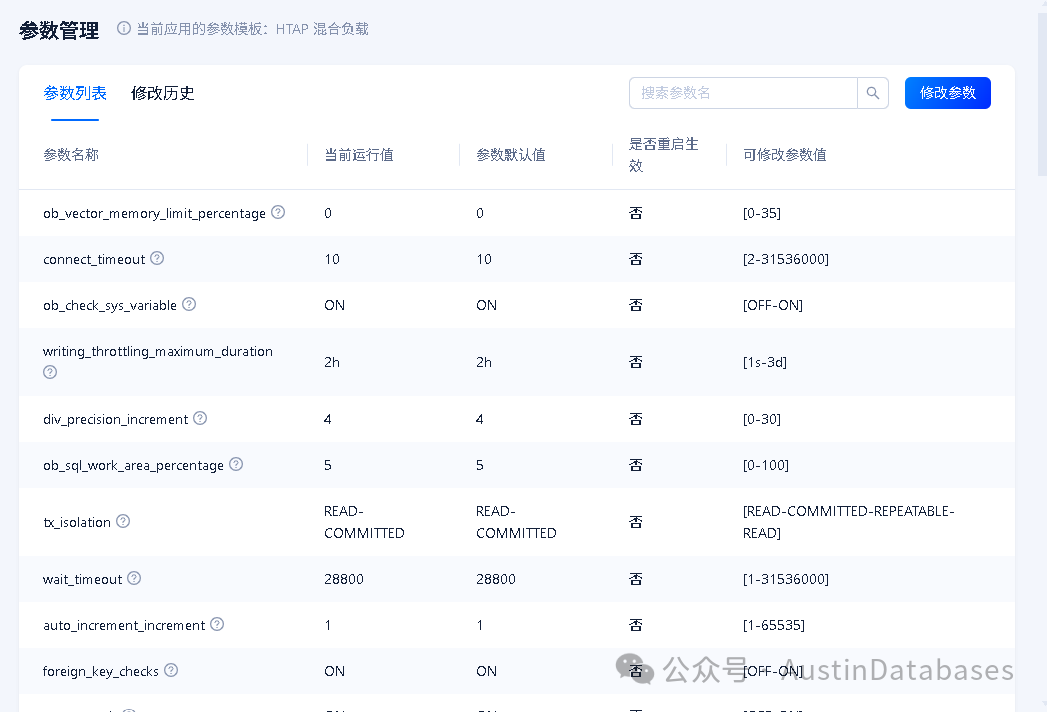View help icon for ob_sql_work_area_percentage

click(x=235, y=465)
